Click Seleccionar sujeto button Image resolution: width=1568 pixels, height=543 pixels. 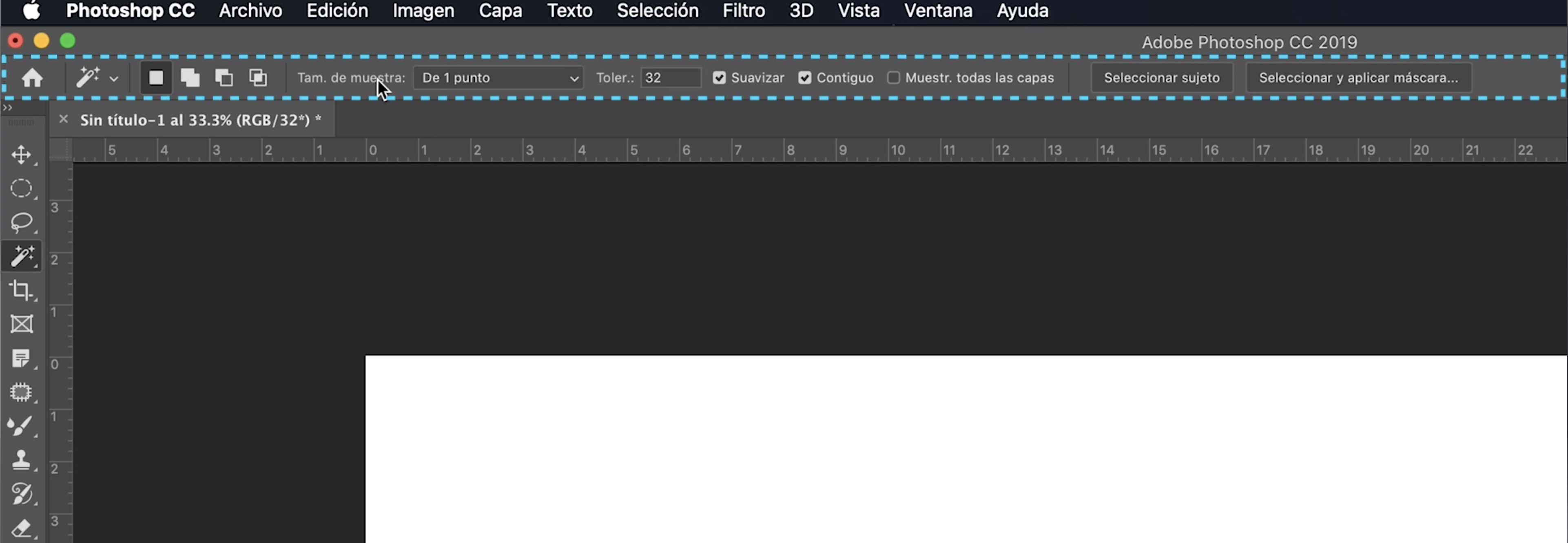pos(1162,77)
